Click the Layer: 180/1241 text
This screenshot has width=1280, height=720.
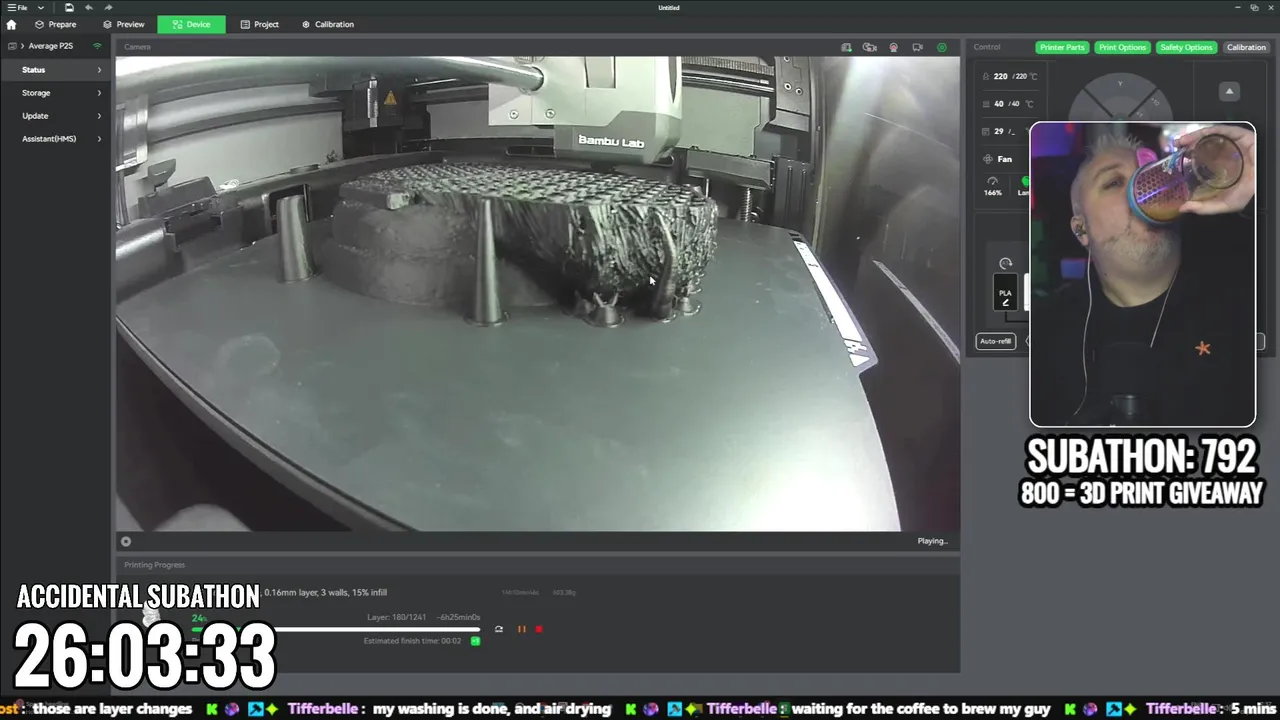[398, 618]
